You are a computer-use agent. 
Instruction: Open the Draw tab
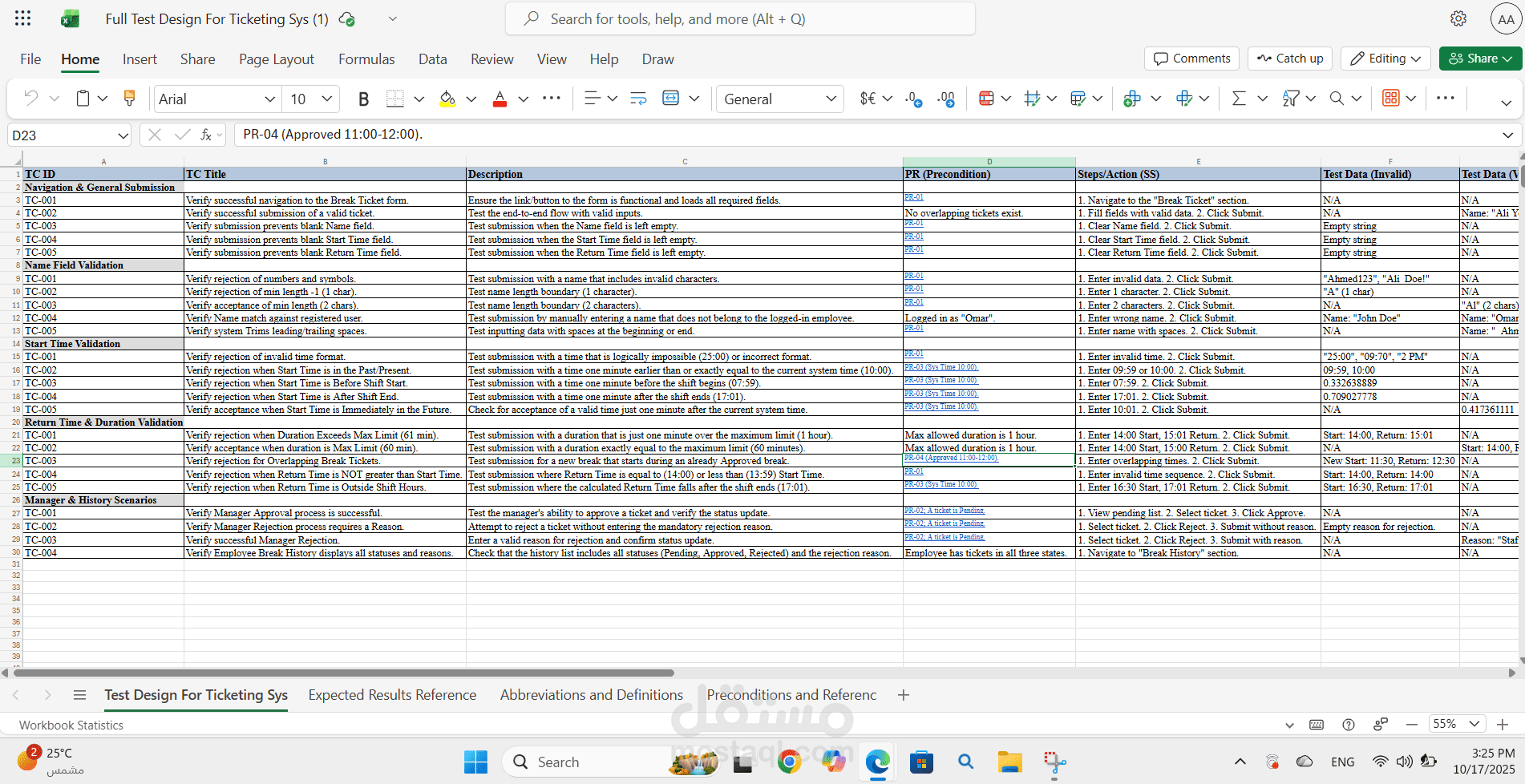point(657,59)
